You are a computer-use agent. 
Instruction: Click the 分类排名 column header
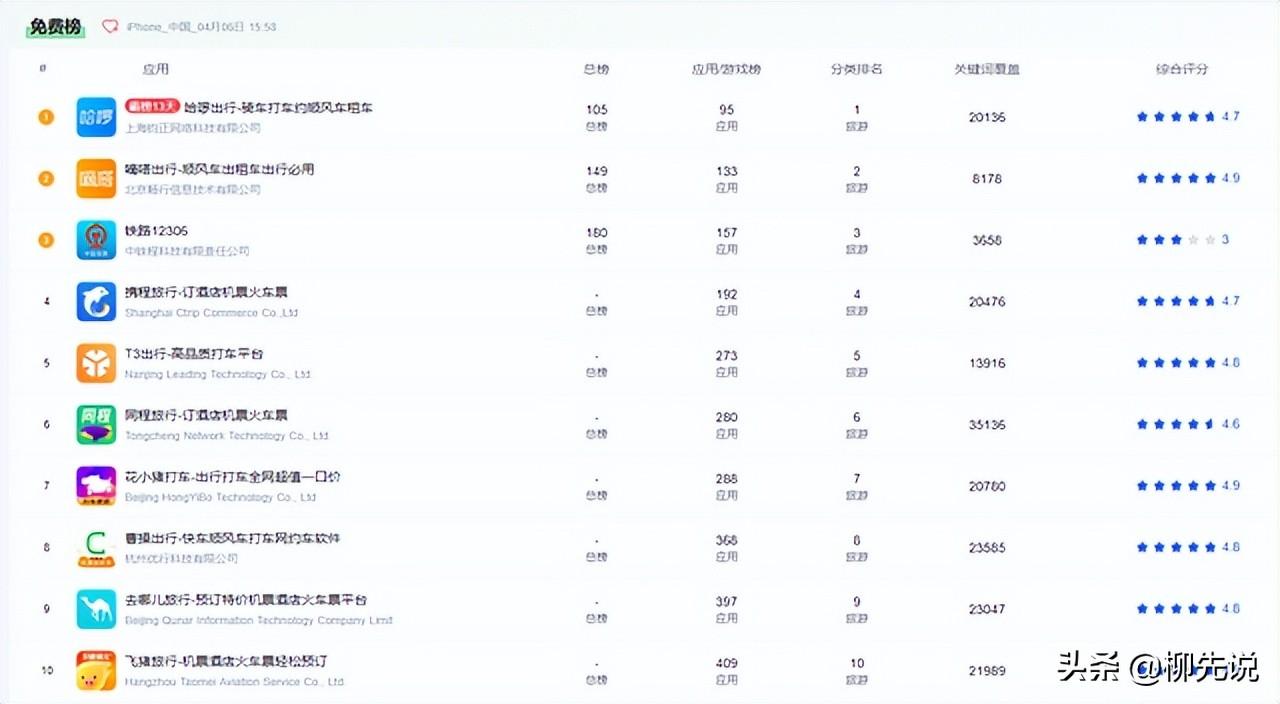point(856,69)
